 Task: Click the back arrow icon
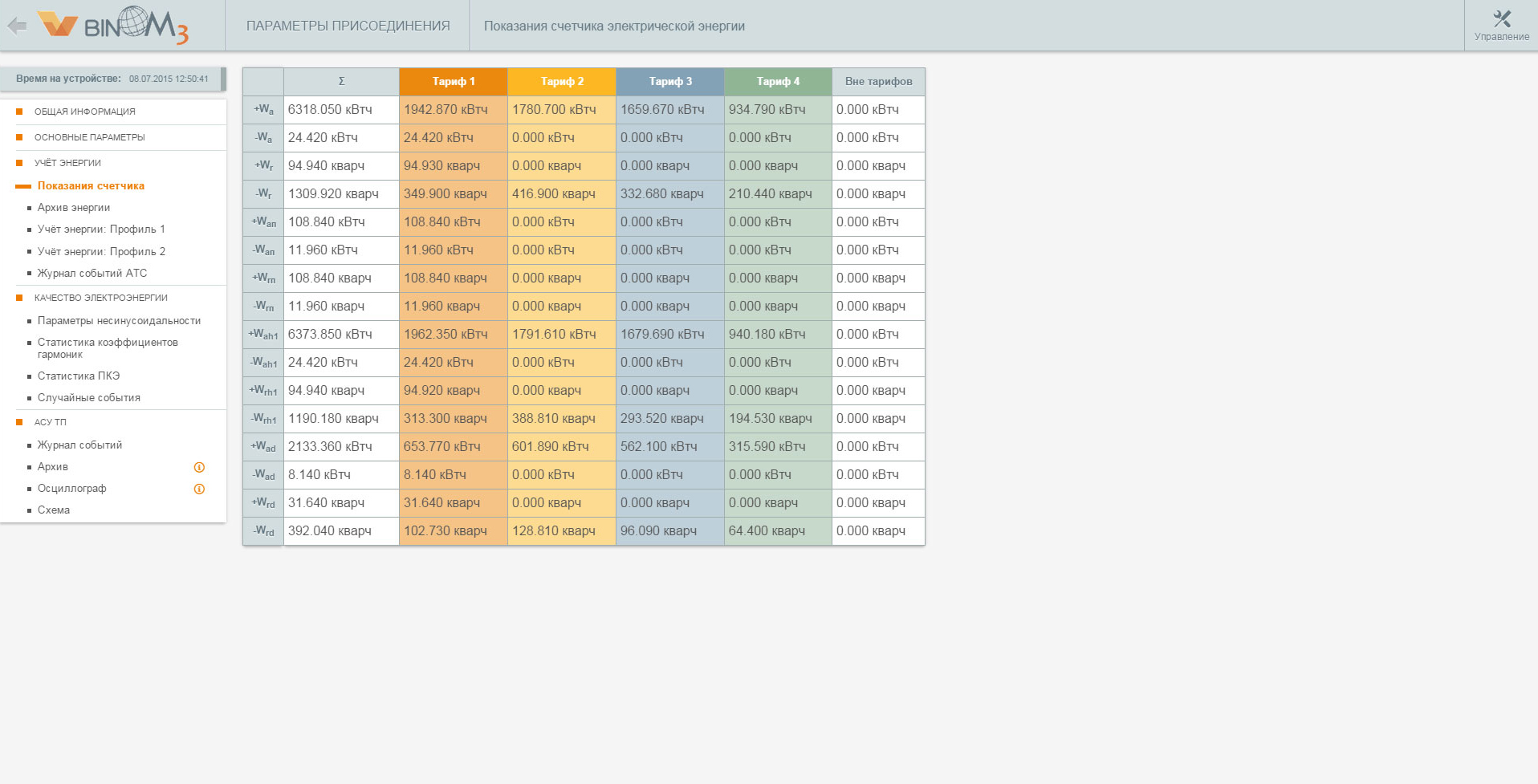click(x=17, y=26)
